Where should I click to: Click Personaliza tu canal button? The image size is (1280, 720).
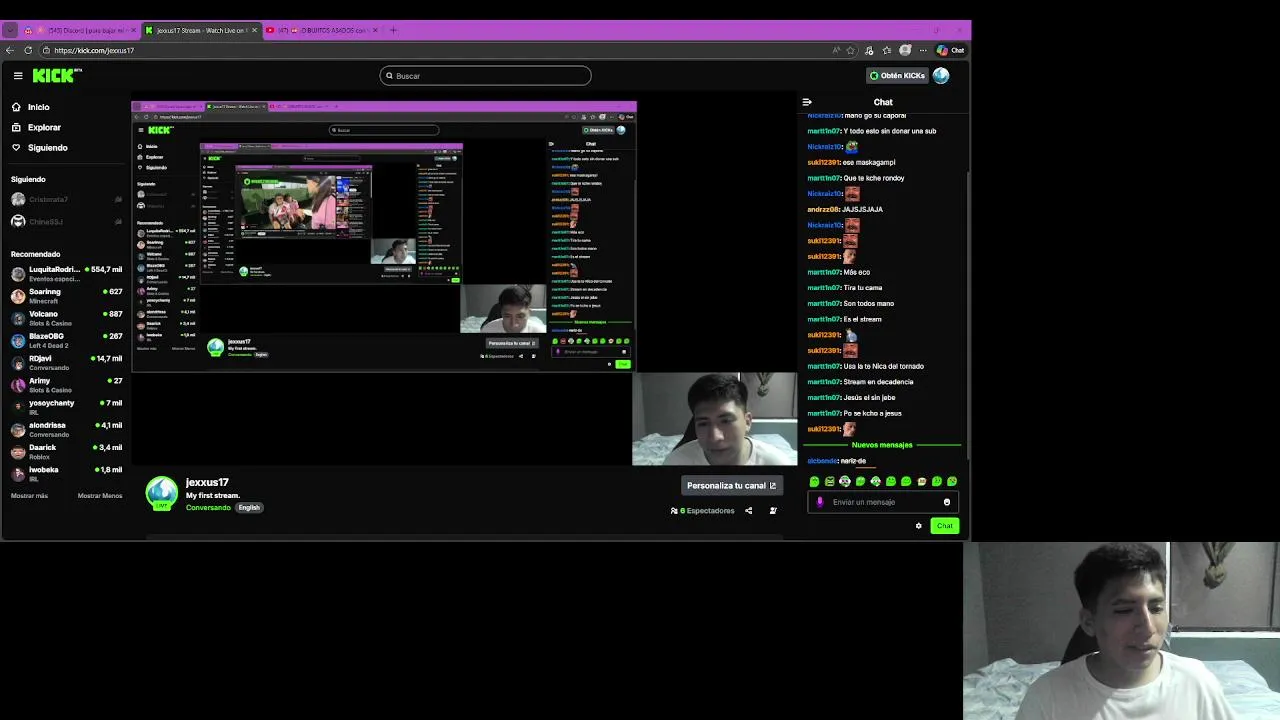tap(731, 486)
